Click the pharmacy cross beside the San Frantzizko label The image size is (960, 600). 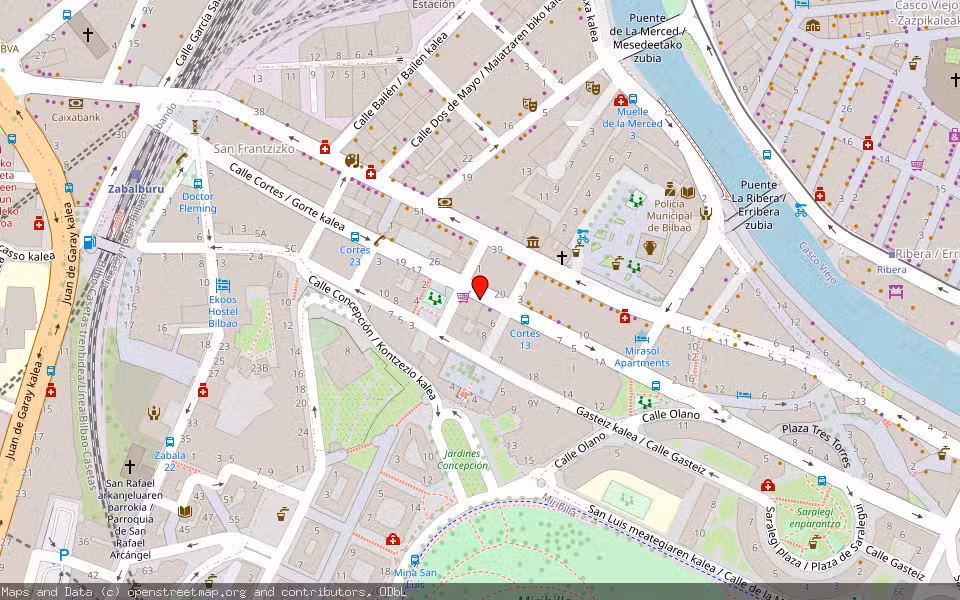(x=324, y=148)
